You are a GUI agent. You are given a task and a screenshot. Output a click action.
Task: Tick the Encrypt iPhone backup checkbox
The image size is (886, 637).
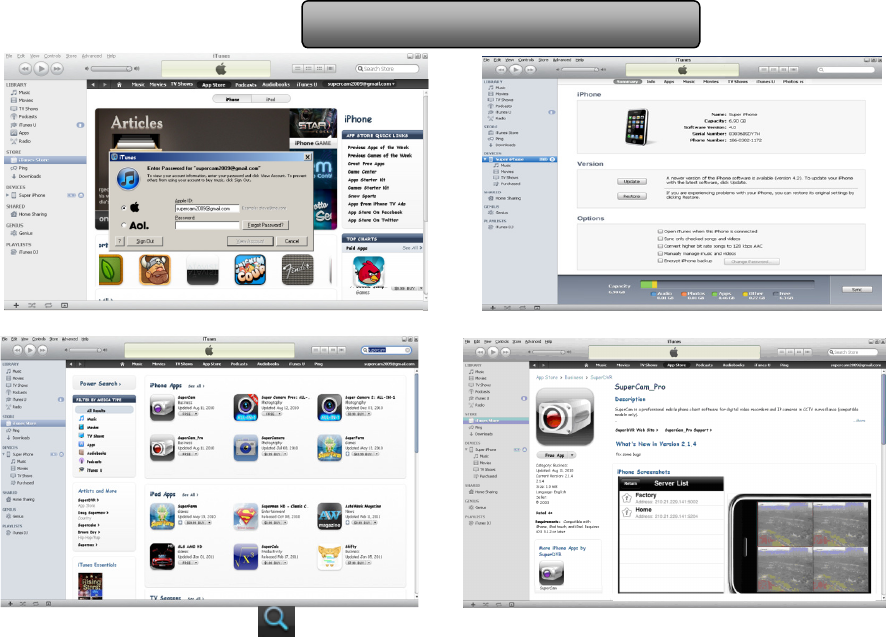[x=660, y=261]
